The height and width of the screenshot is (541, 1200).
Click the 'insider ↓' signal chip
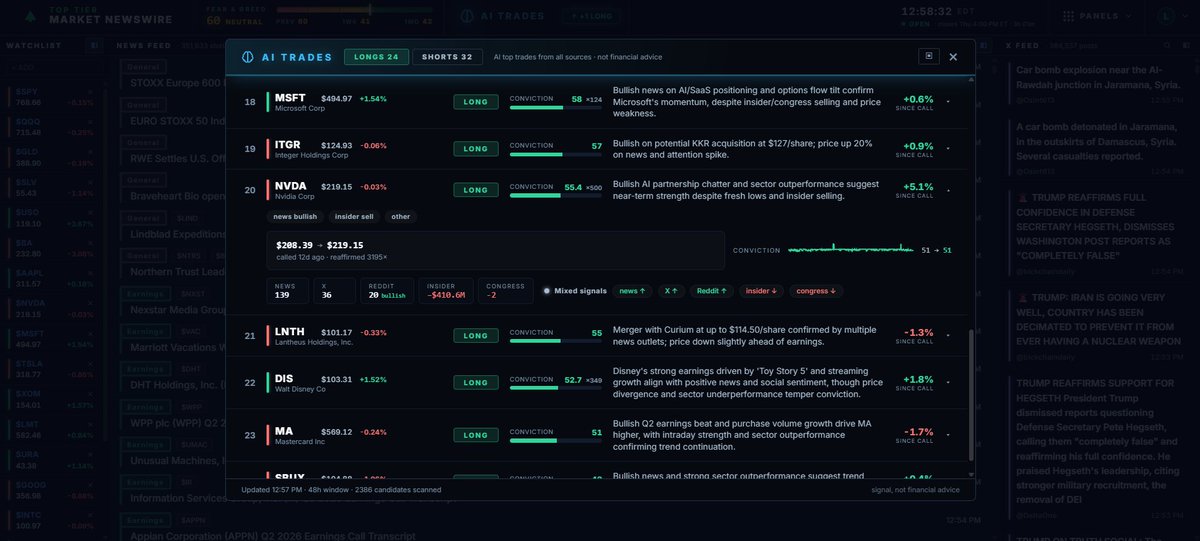[763, 291]
